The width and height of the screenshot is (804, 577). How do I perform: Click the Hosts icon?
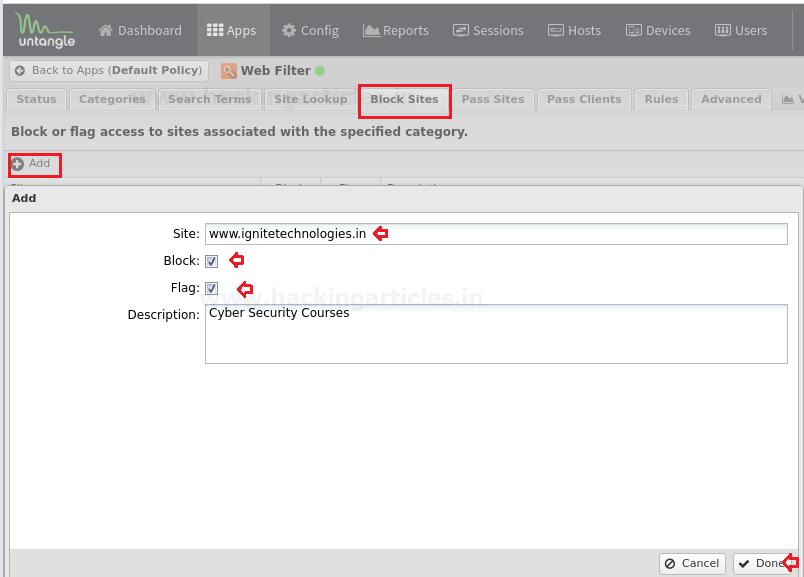pos(556,30)
